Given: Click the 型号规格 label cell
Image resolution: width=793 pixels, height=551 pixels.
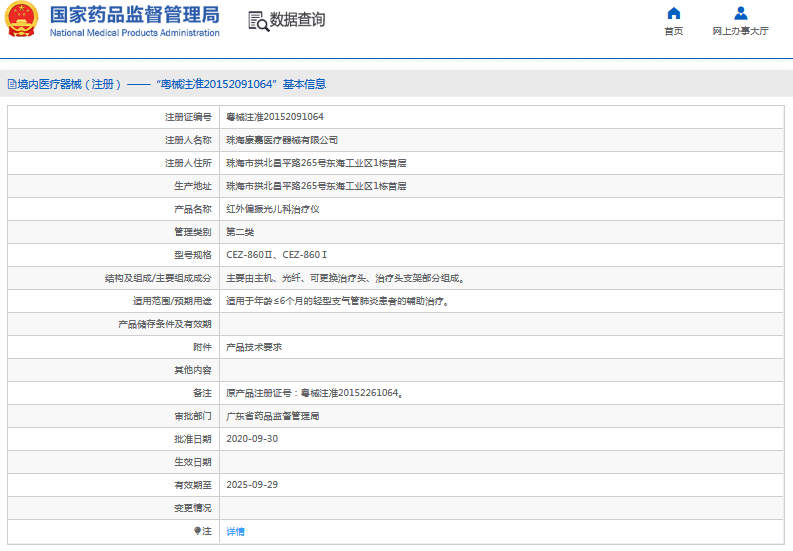Looking at the screenshot, I should point(114,255).
